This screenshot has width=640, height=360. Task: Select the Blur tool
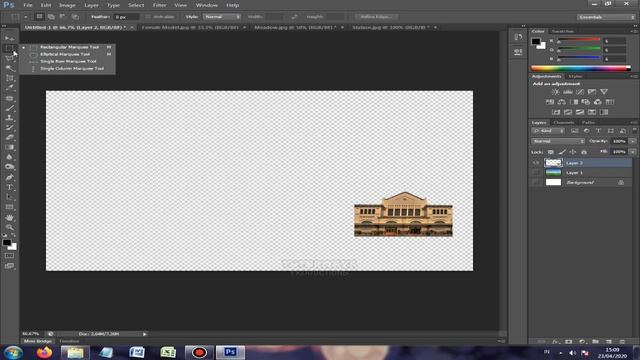(9, 157)
